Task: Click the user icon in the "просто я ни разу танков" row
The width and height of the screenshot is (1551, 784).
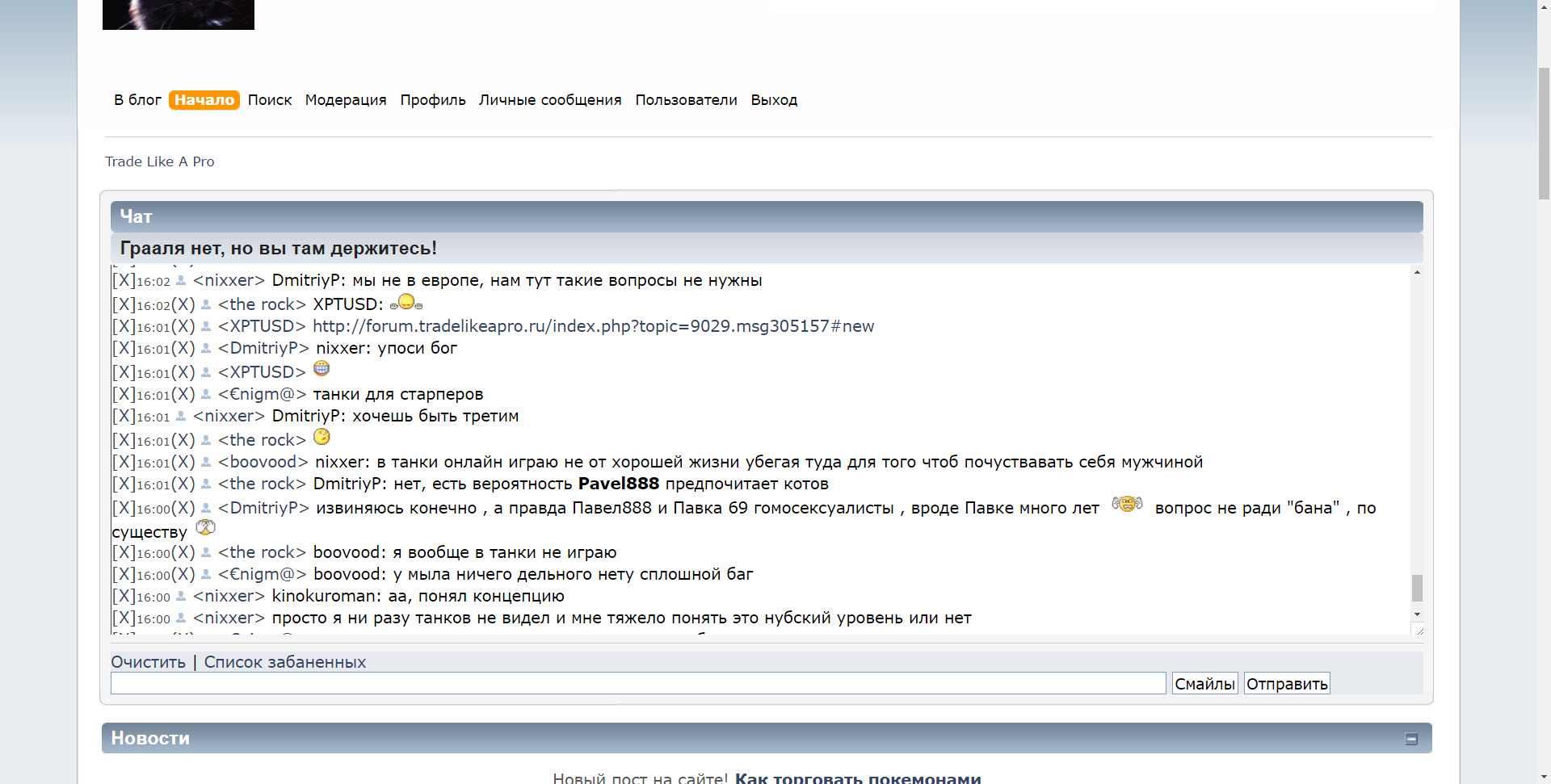Action: coord(181,618)
